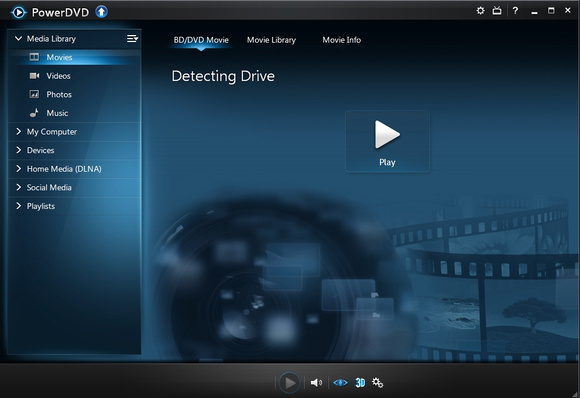Switch to the BD/DVD Movie tab
Viewport: 580px width, 398px height.
201,40
